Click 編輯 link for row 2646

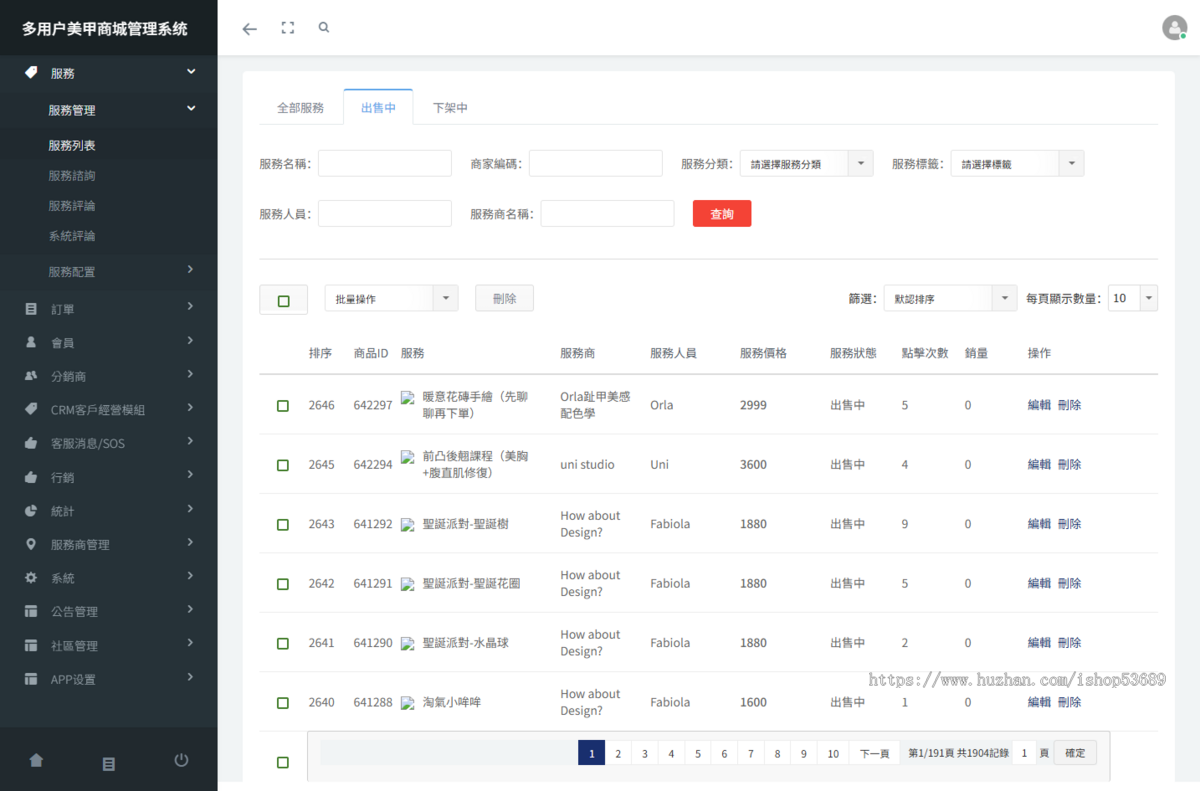coord(1039,405)
